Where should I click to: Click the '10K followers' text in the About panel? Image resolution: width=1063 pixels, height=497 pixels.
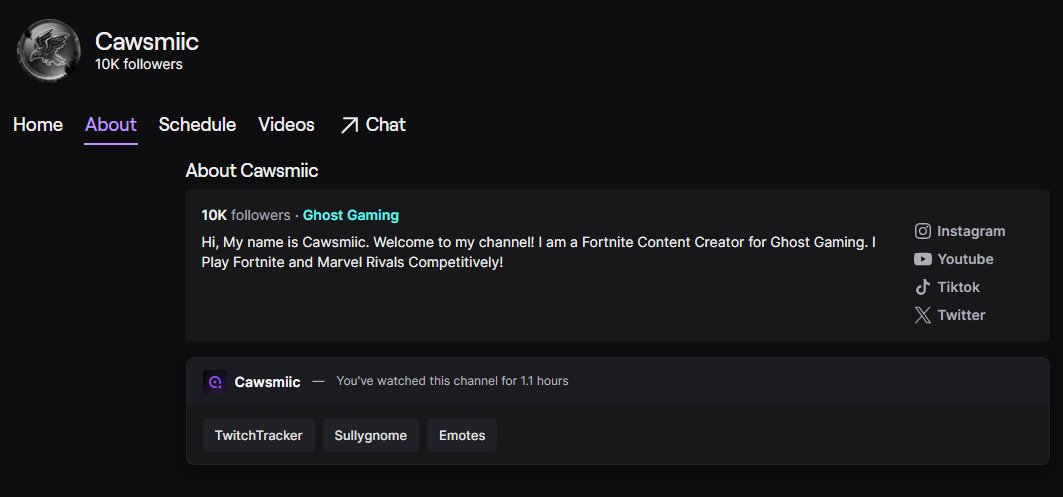point(245,216)
